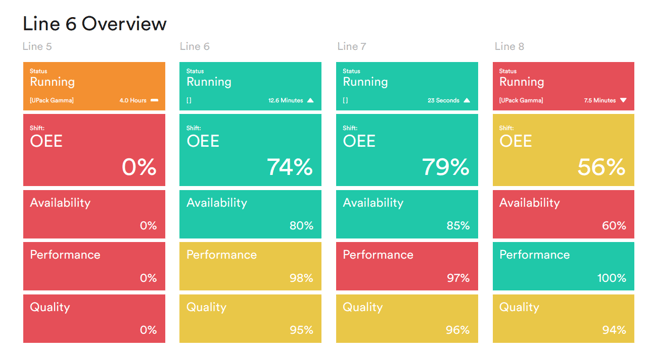Click the Line 7 column header
Image resolution: width=650 pixels, height=360 pixels.
pyautogui.click(x=352, y=46)
